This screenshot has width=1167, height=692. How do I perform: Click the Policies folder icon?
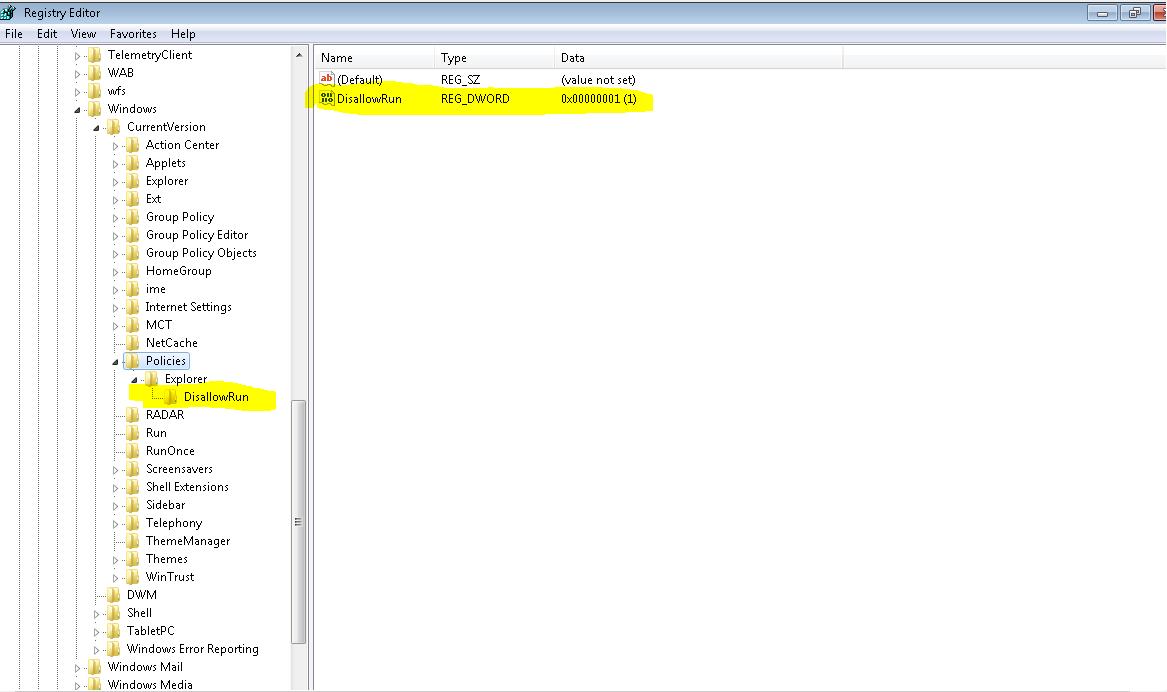[x=132, y=361]
